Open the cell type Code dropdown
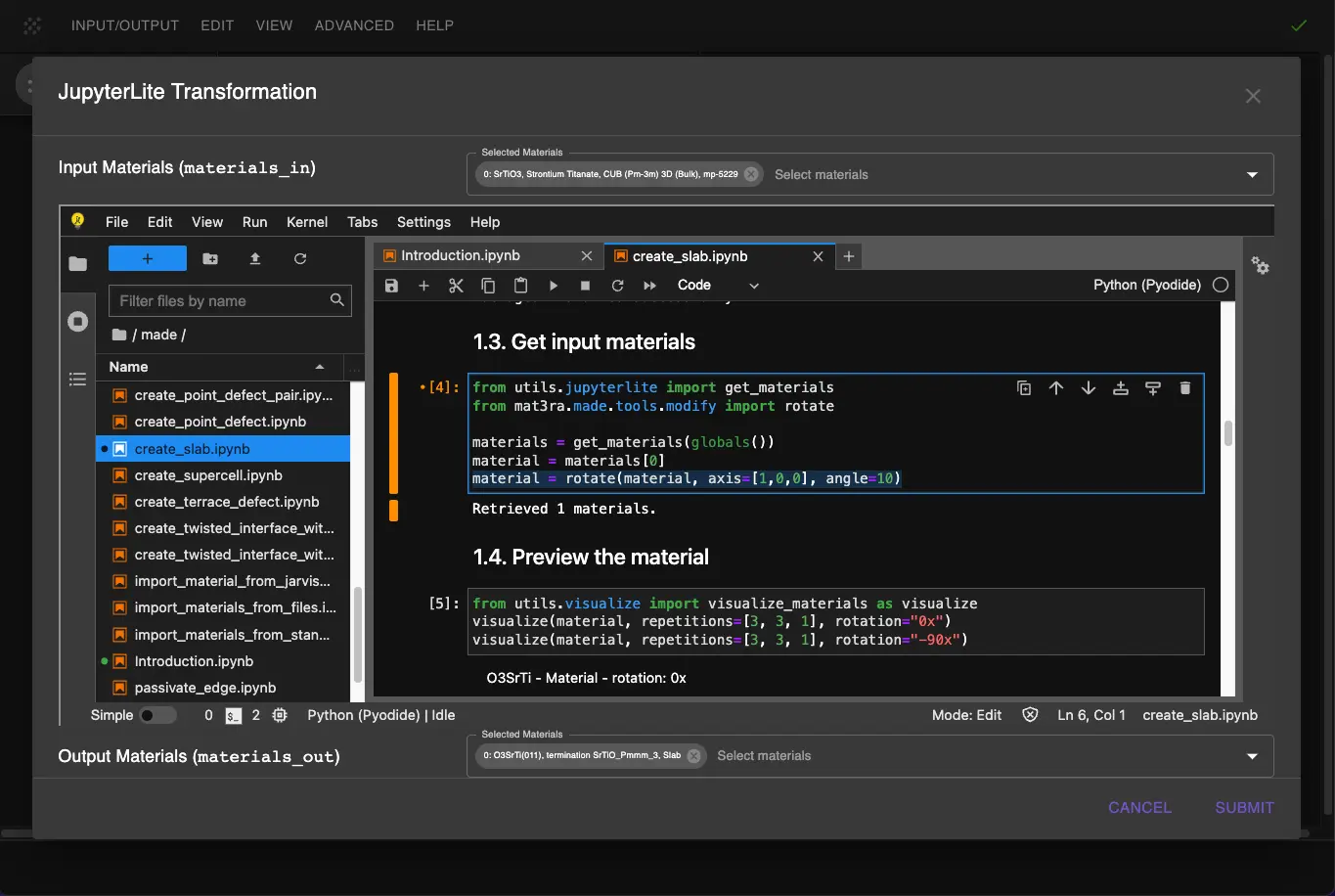This screenshot has width=1335, height=896. 717,286
